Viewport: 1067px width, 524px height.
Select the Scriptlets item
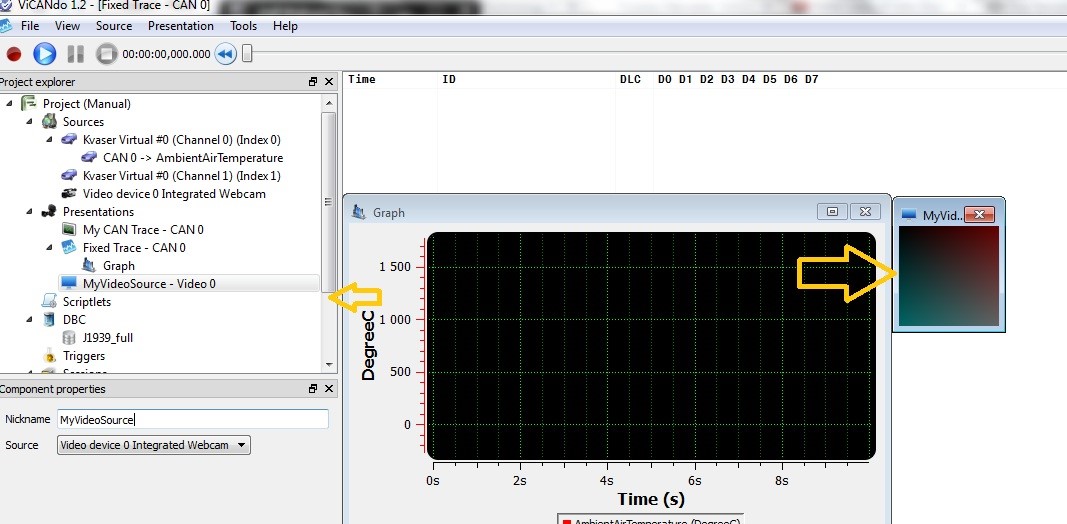click(x=86, y=301)
